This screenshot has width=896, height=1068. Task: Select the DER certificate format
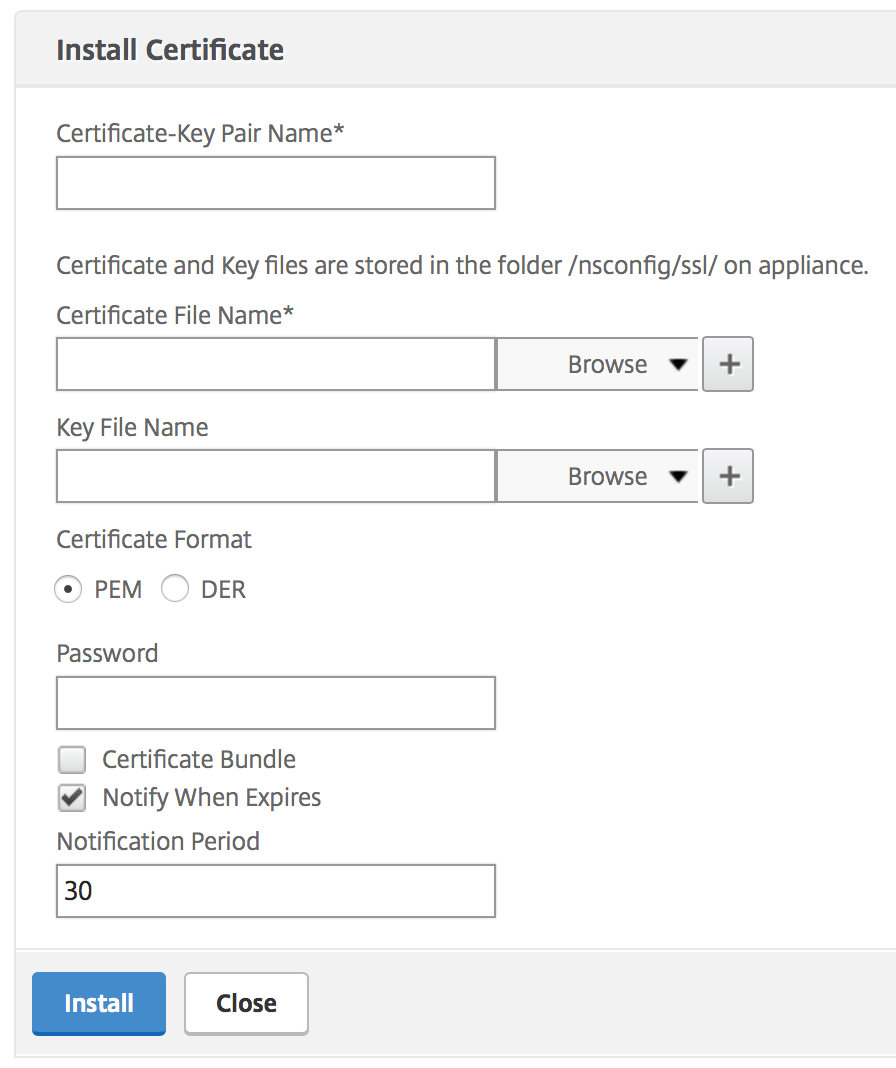(175, 590)
